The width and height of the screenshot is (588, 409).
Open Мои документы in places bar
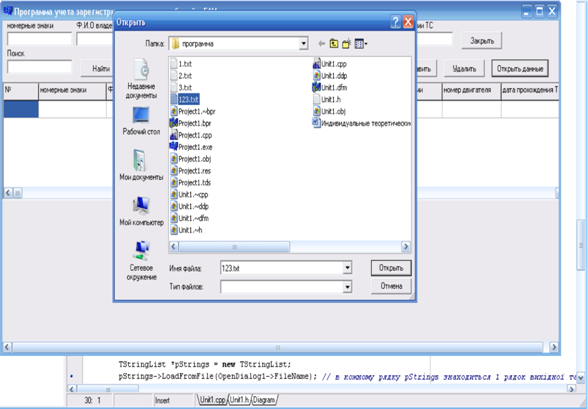[141, 165]
